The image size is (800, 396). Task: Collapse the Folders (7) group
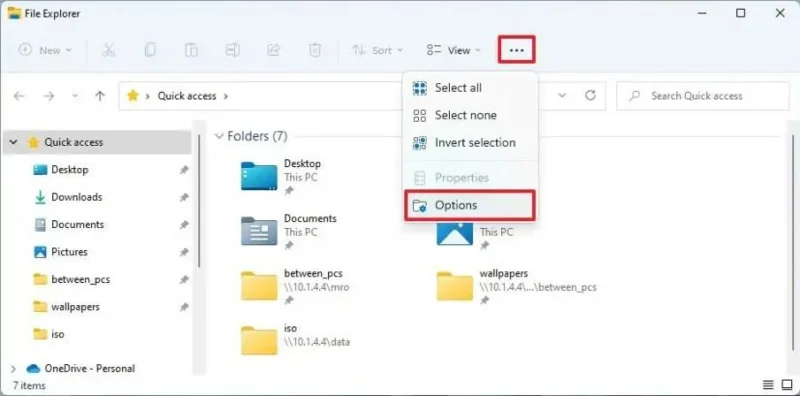point(219,136)
